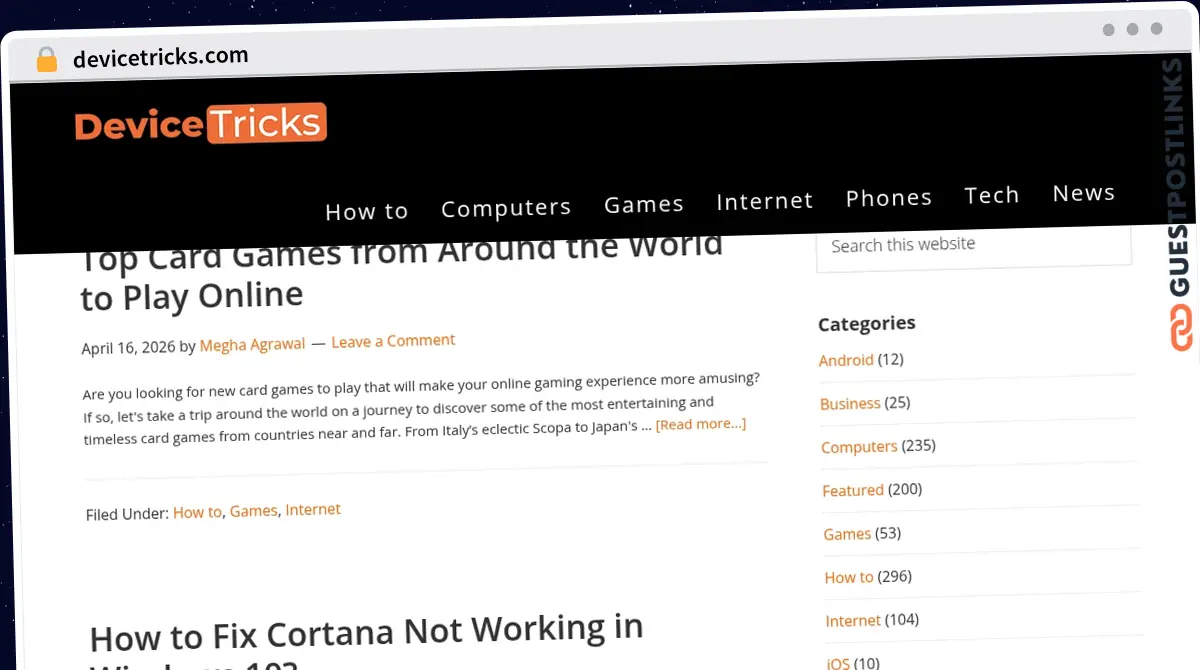Open the Featured category
Image resolution: width=1200 pixels, height=670 pixels.
coord(853,491)
